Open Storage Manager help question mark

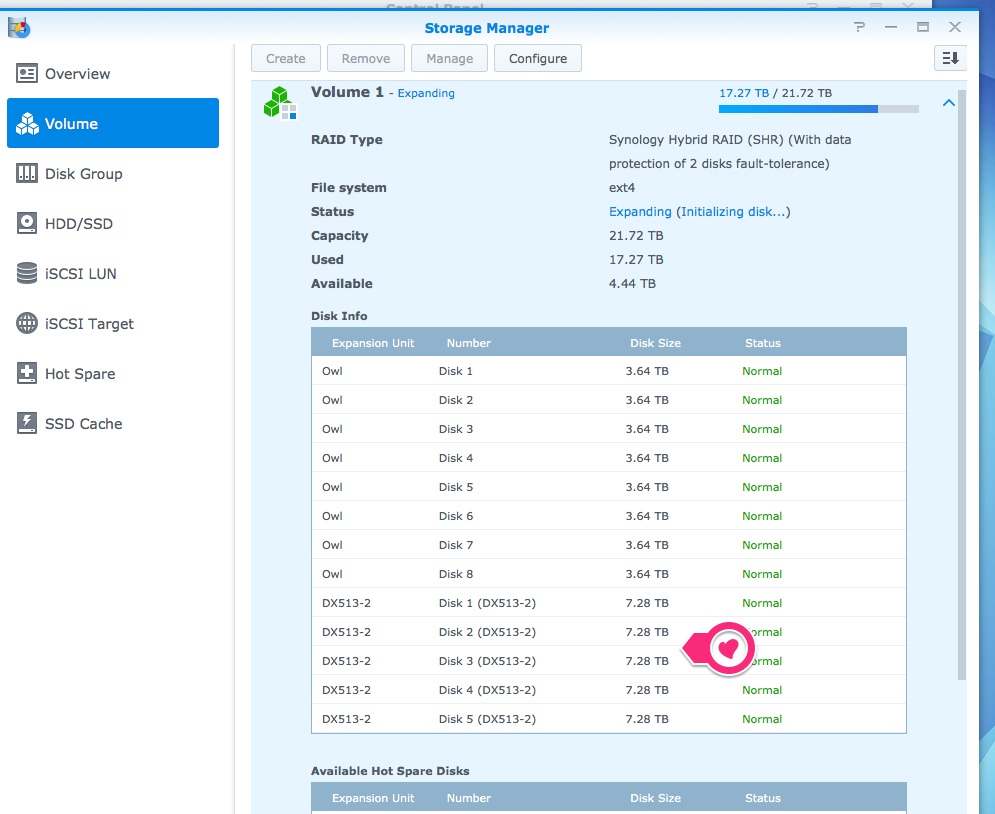coord(859,27)
